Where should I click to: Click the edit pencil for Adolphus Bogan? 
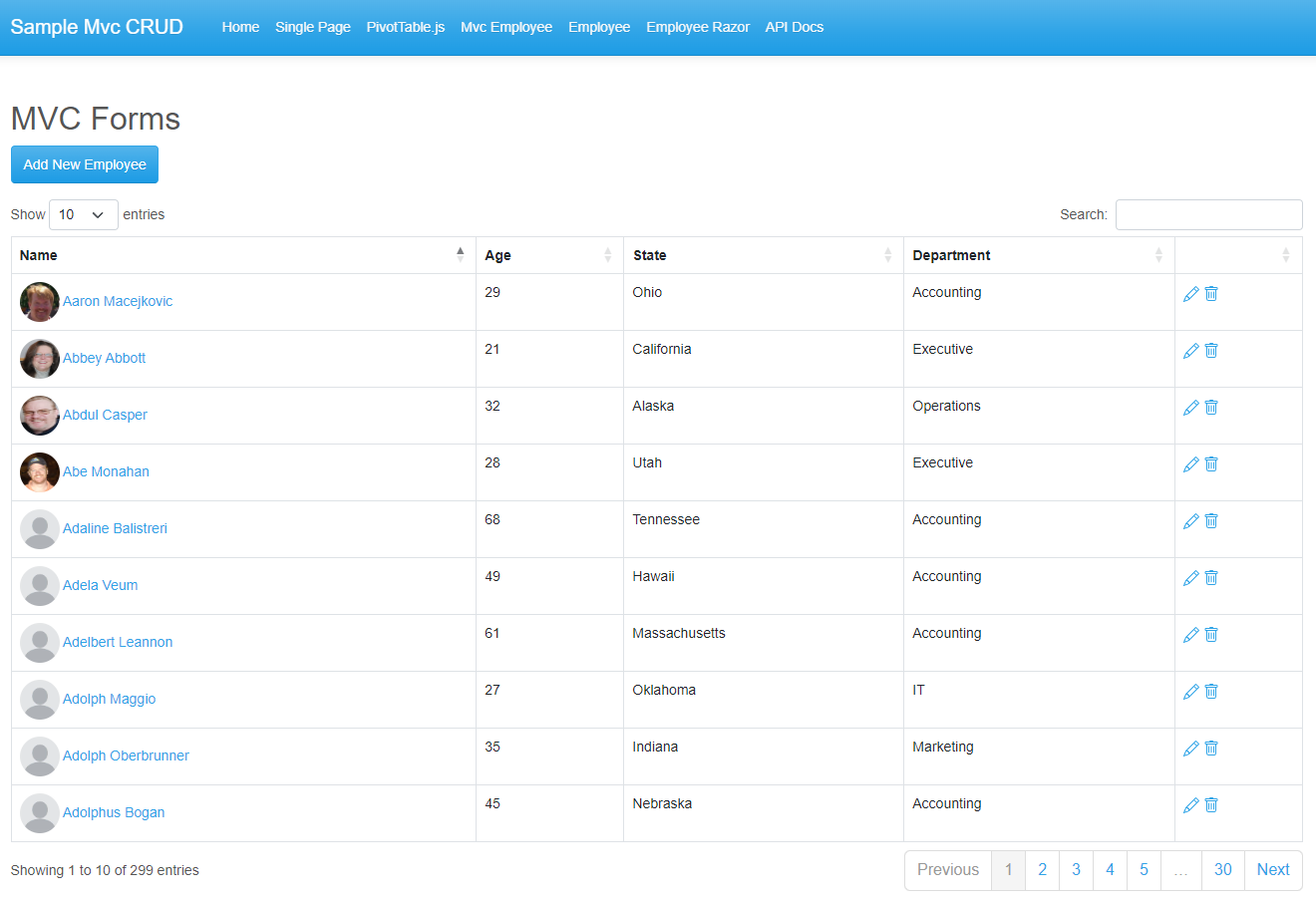pos(1190,804)
